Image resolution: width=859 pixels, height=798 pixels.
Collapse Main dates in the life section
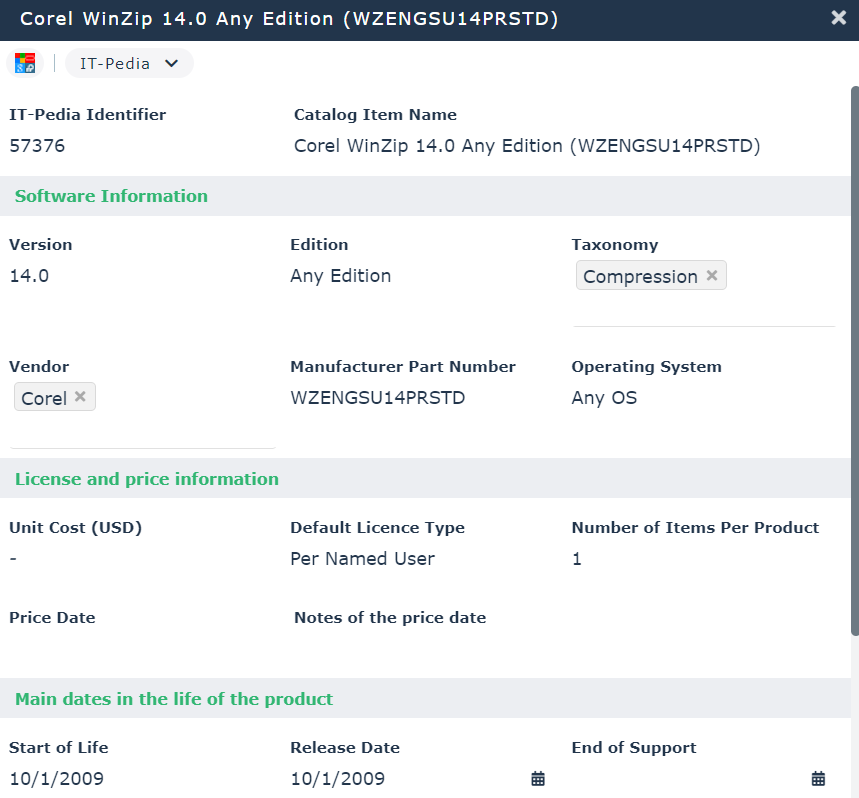pyautogui.click(x=174, y=699)
